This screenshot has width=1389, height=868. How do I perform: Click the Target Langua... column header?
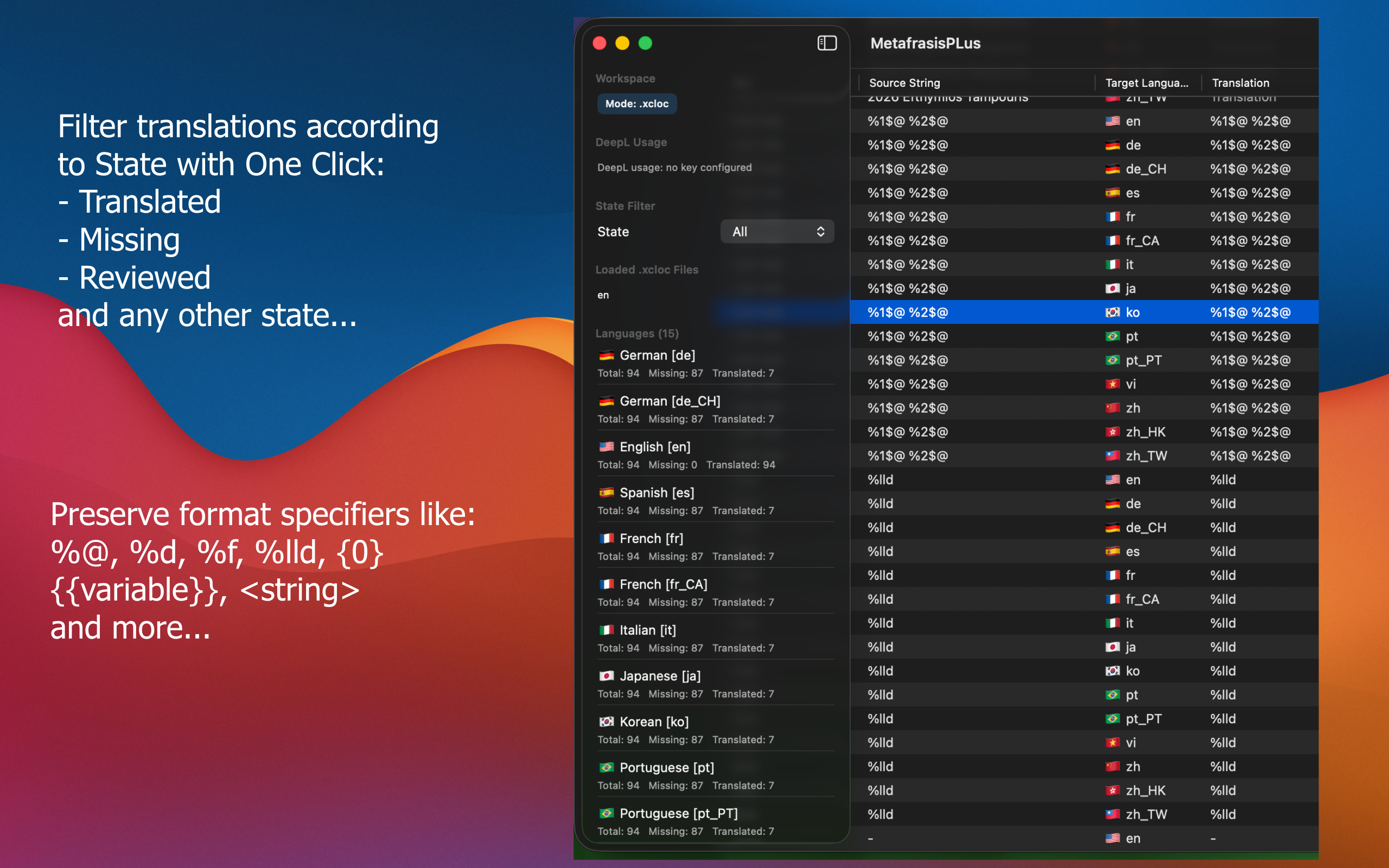1147,82
